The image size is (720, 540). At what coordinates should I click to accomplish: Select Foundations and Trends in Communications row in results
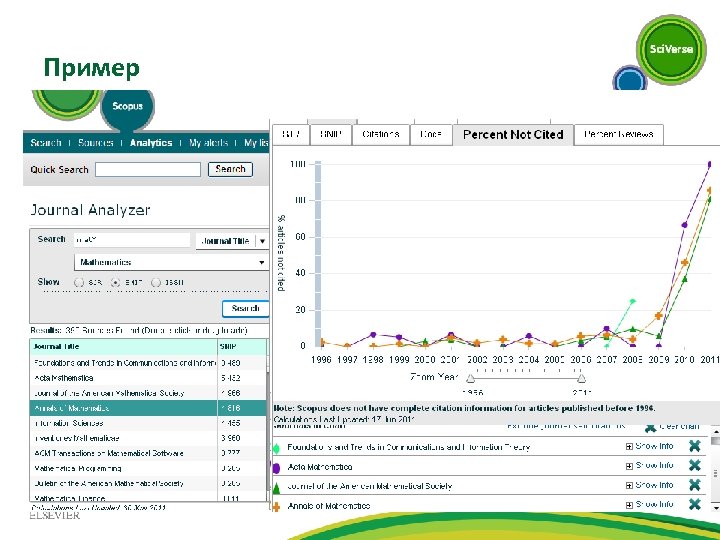148,363
